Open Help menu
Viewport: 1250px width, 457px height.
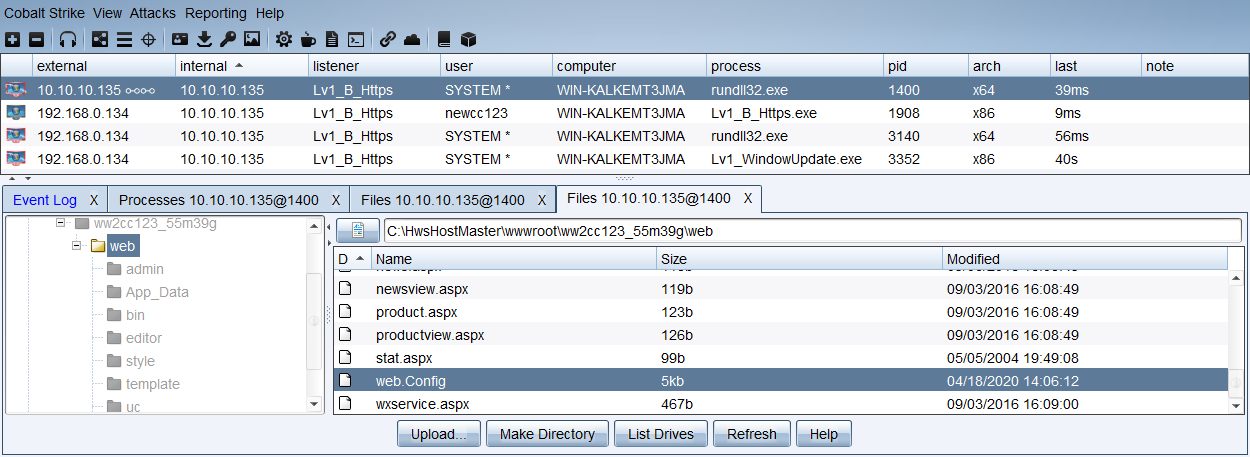270,13
